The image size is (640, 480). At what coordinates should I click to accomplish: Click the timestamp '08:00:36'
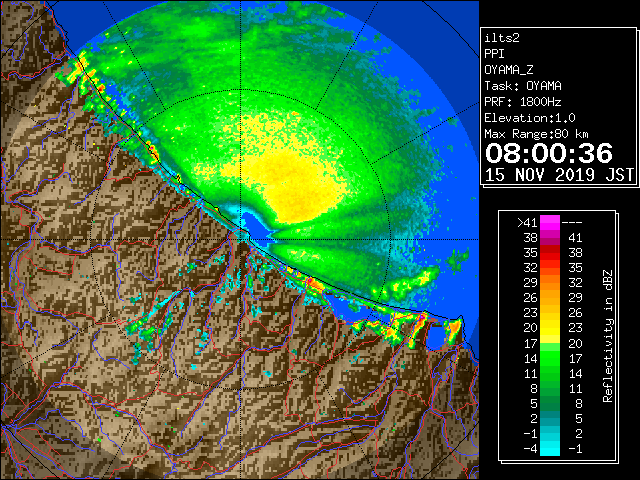(x=549, y=153)
